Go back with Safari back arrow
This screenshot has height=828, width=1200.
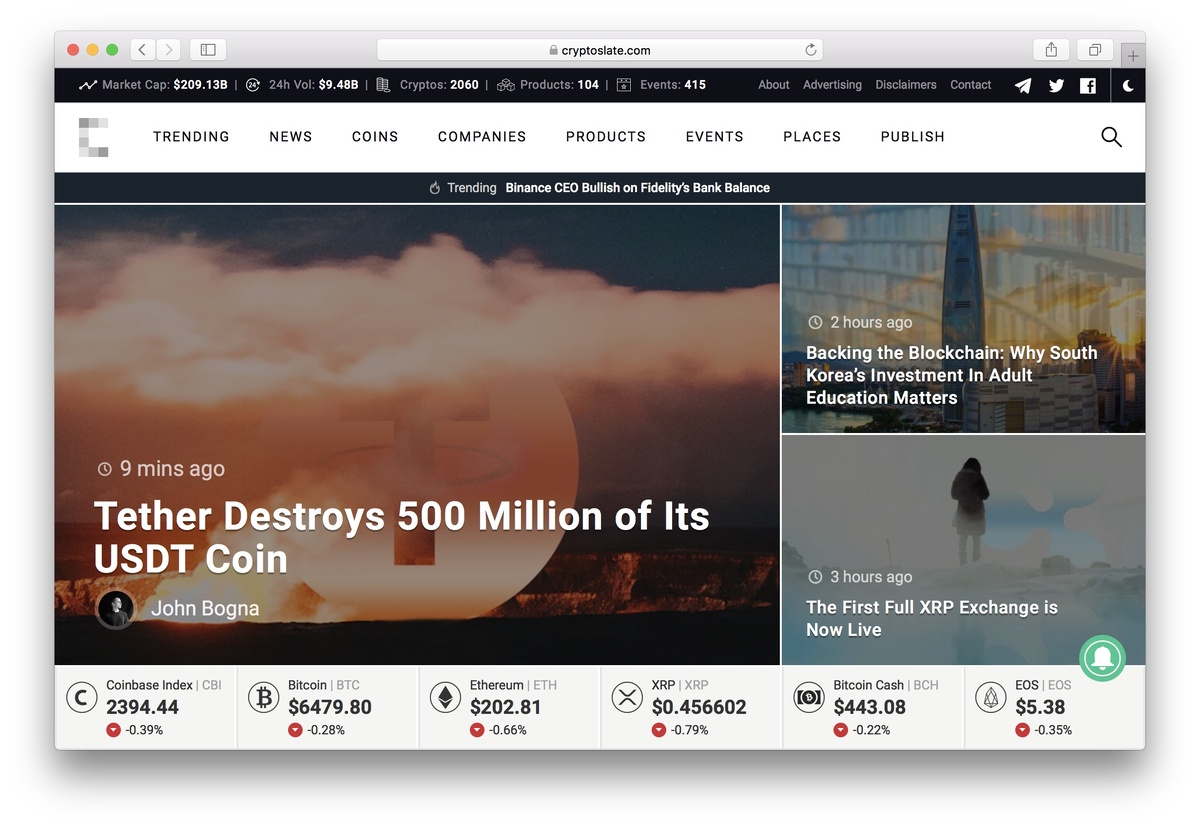tap(142, 49)
